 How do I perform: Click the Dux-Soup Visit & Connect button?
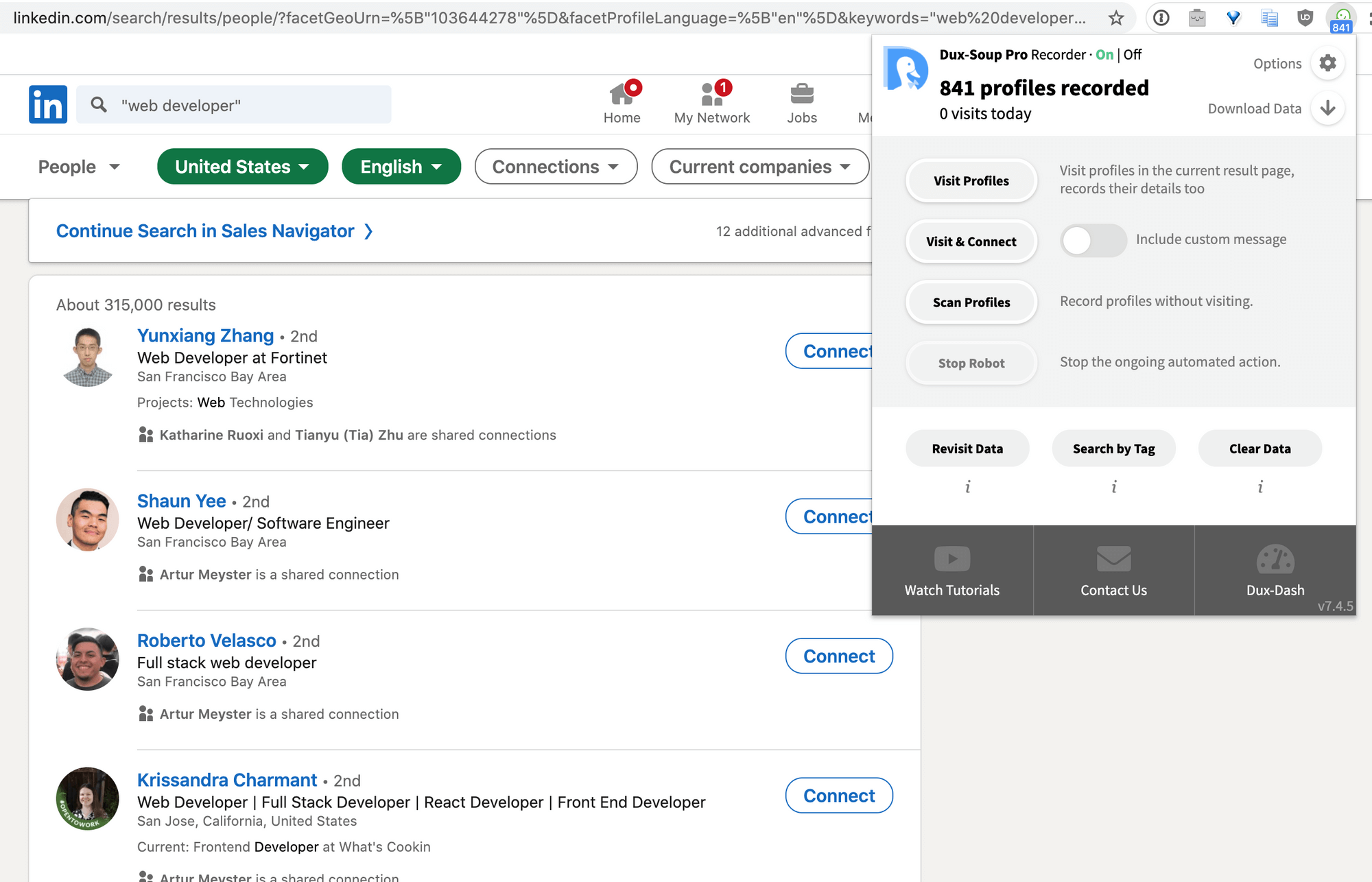click(970, 240)
